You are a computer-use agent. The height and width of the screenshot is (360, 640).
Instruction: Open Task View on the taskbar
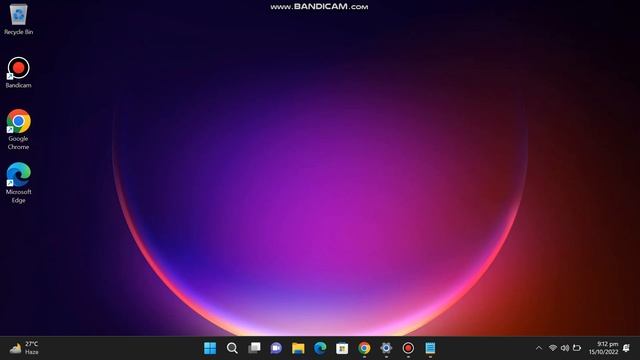[x=254, y=348]
